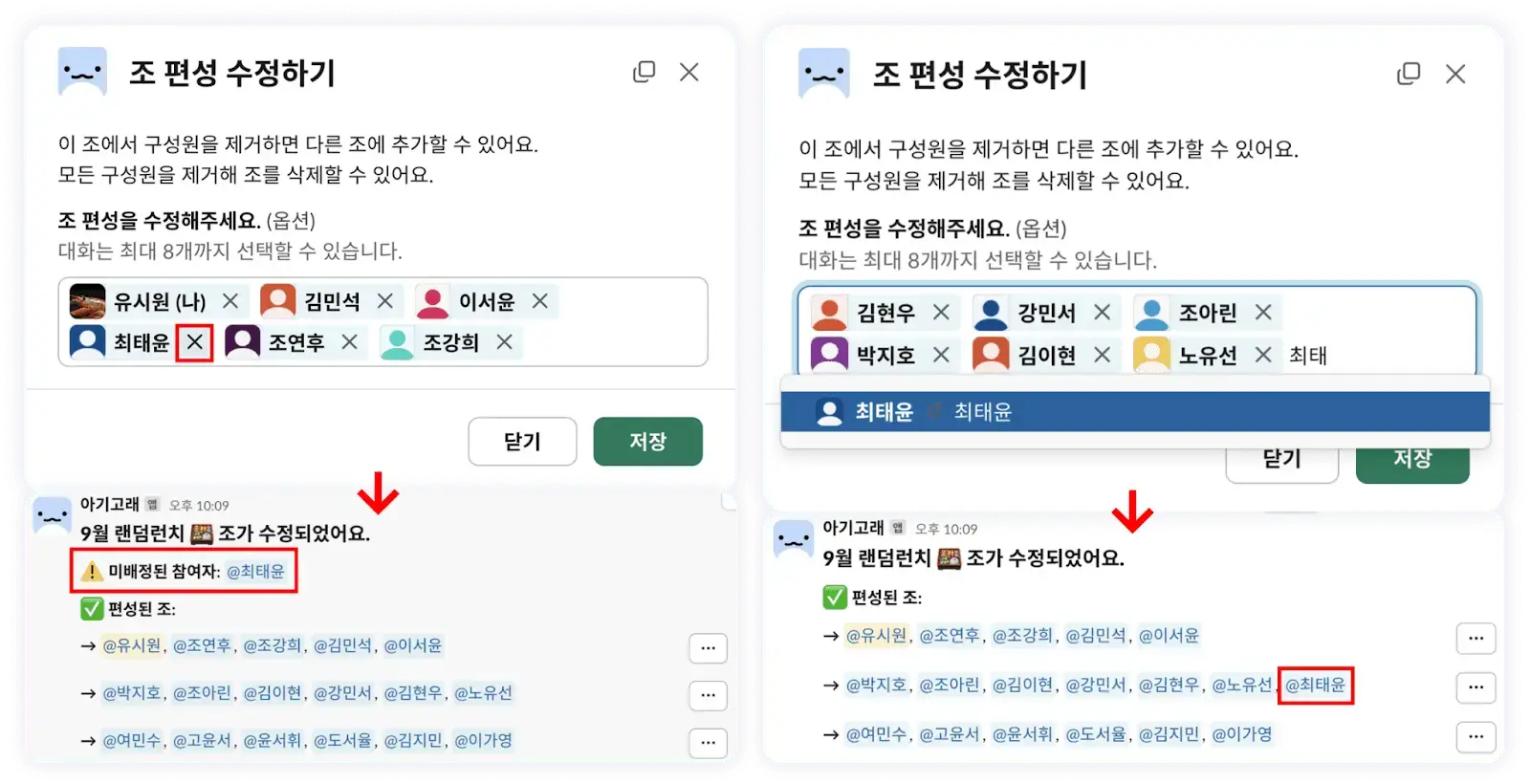Pop out the right dialog window

(x=1409, y=74)
